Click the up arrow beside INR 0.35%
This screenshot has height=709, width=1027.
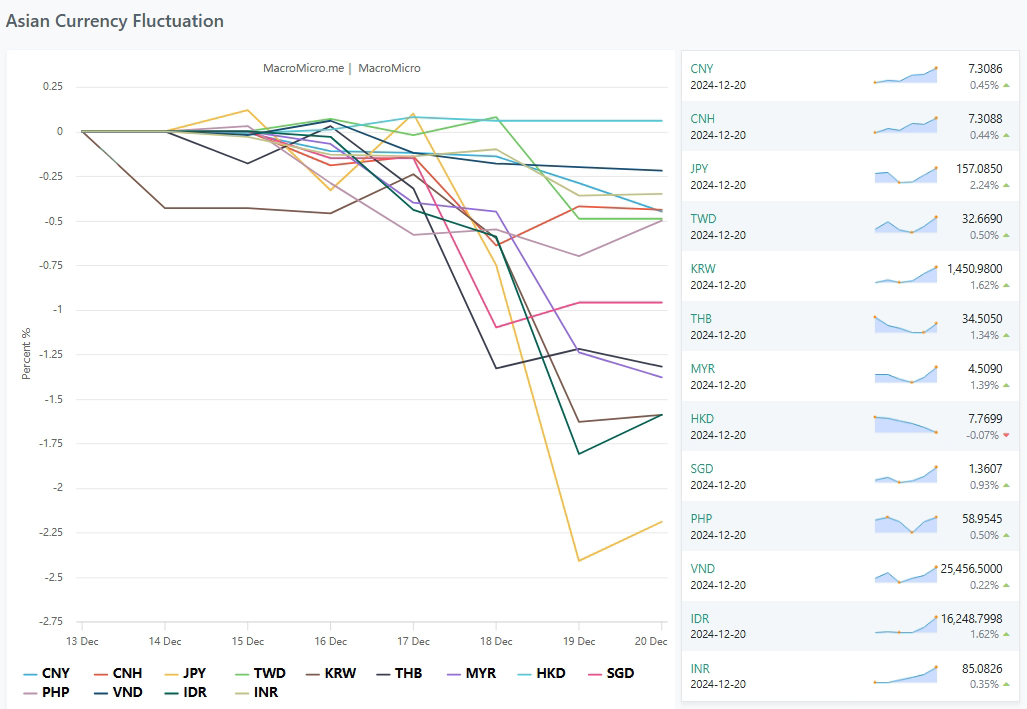pos(1006,685)
